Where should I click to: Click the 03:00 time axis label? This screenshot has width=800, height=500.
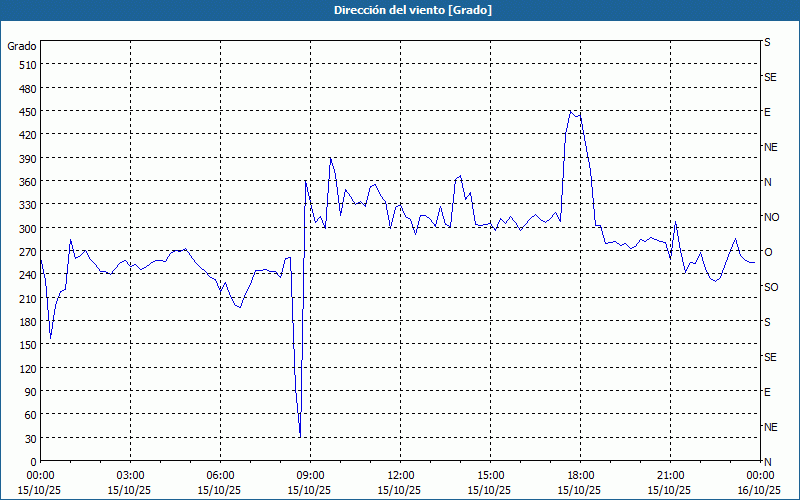point(130,476)
